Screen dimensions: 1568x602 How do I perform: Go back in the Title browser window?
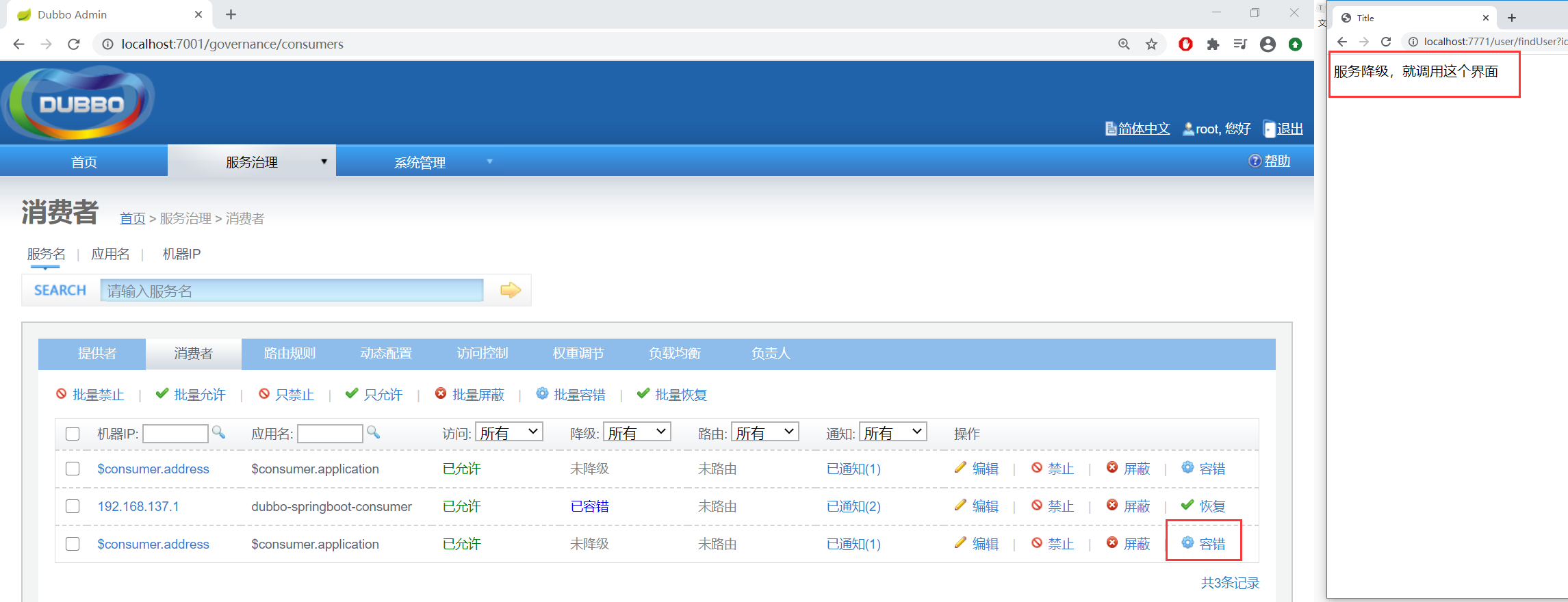[x=1342, y=42]
